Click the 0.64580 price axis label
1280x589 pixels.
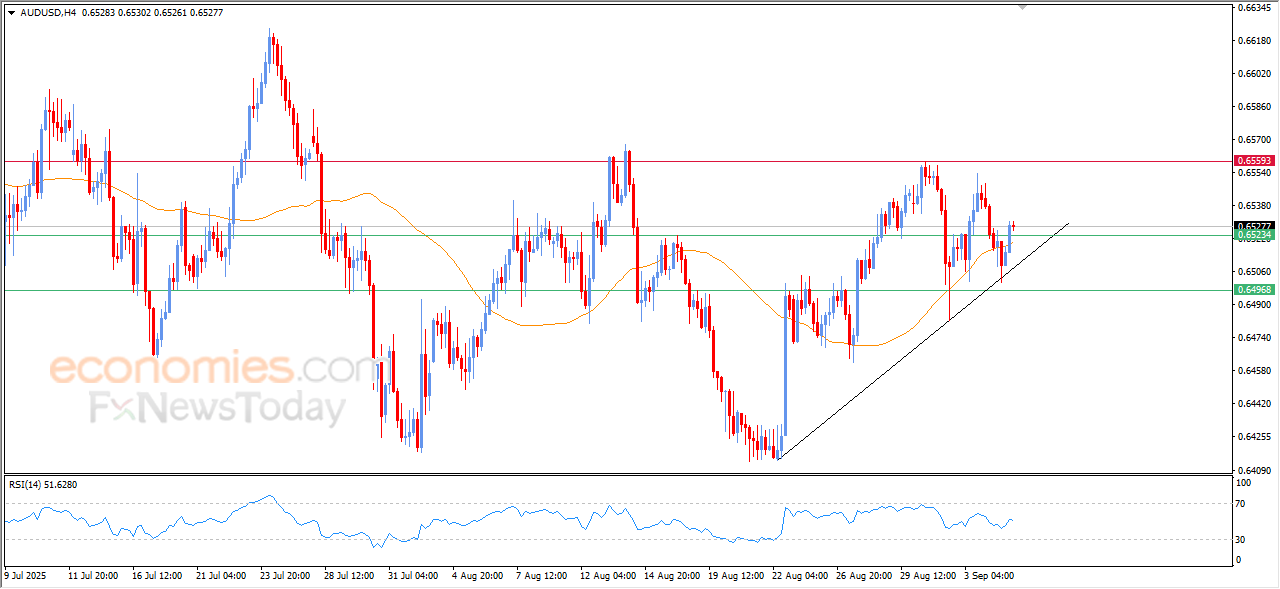1254,371
